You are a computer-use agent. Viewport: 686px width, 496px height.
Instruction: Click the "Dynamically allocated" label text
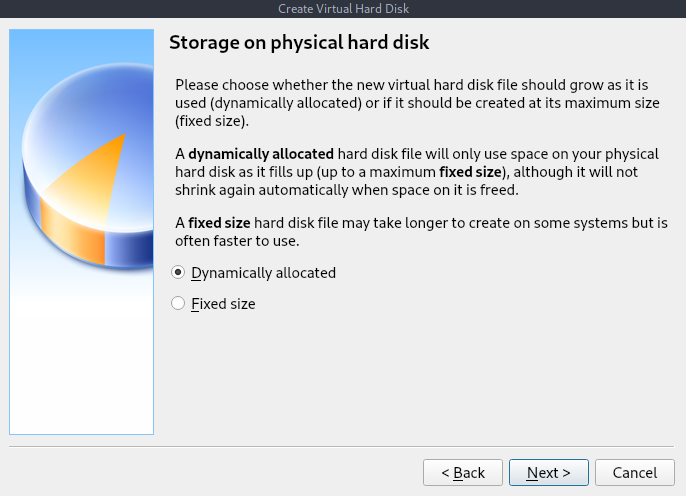pyautogui.click(x=263, y=272)
